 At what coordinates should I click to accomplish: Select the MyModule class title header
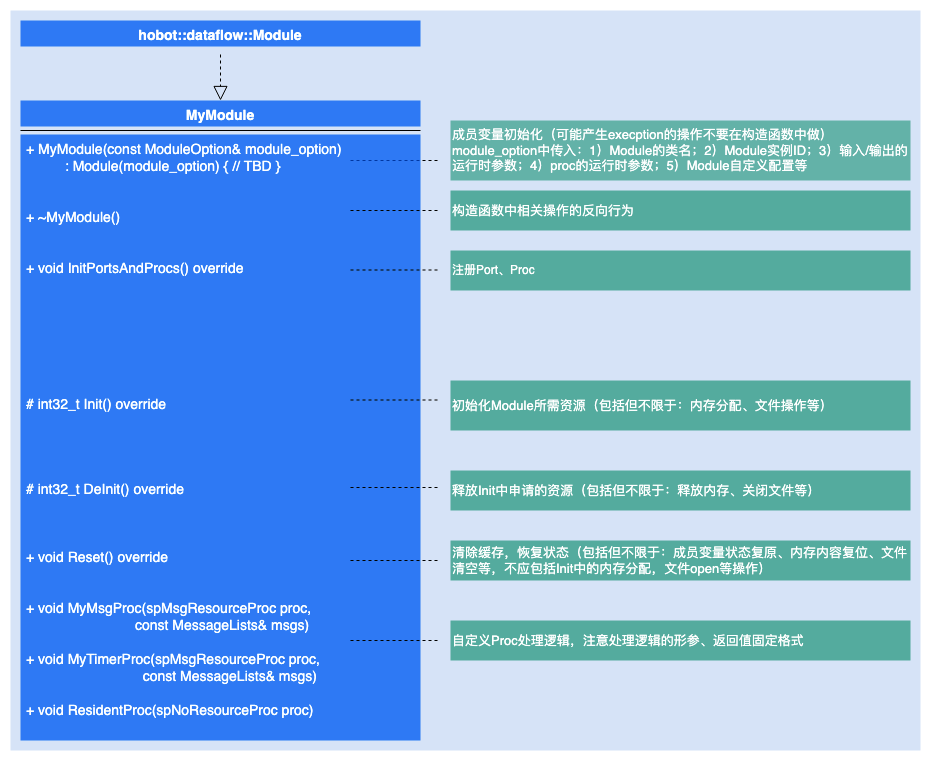[220, 115]
